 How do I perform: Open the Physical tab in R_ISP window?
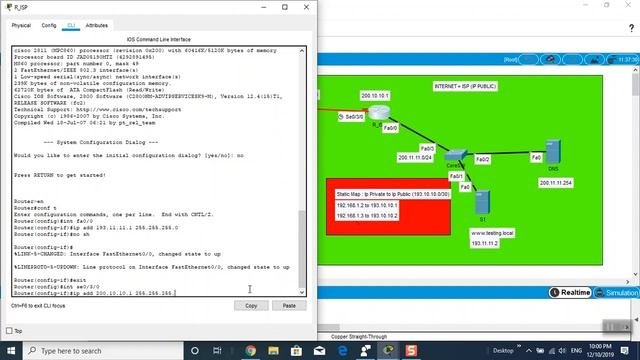[21, 25]
